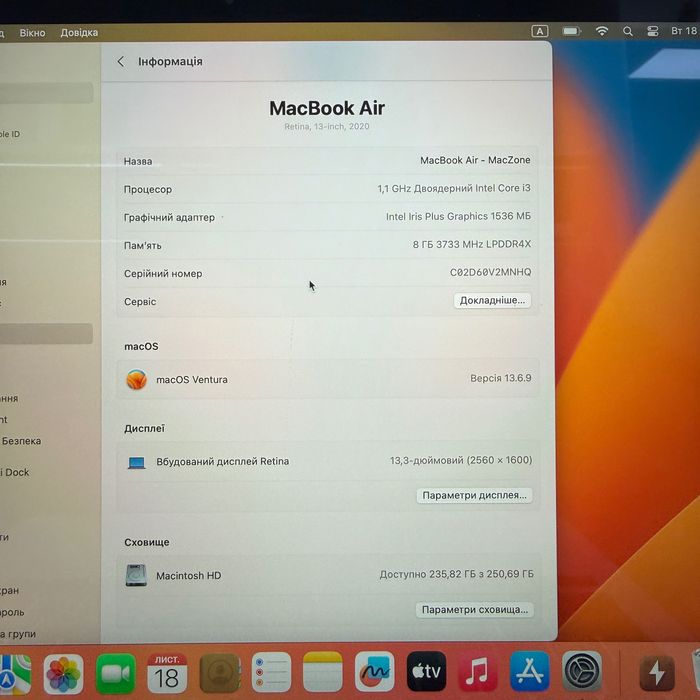Open Maps from the Dock
The image size is (700, 700).
pyautogui.click(x=14, y=675)
